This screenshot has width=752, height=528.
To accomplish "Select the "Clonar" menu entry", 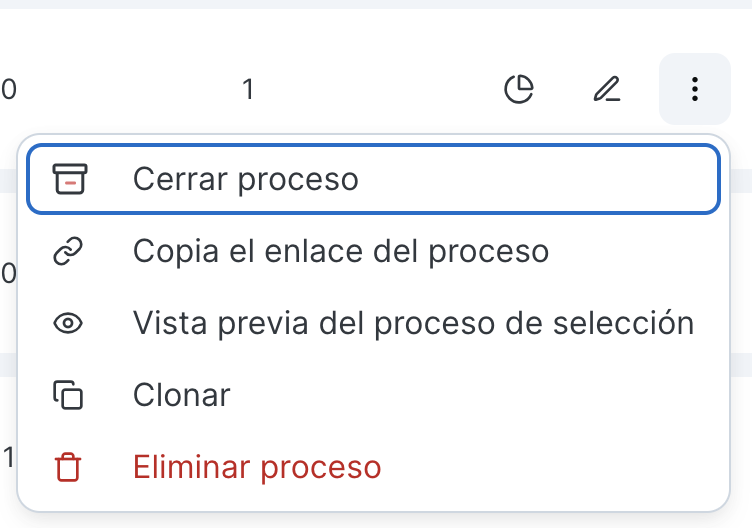I will pyautogui.click(x=181, y=395).
